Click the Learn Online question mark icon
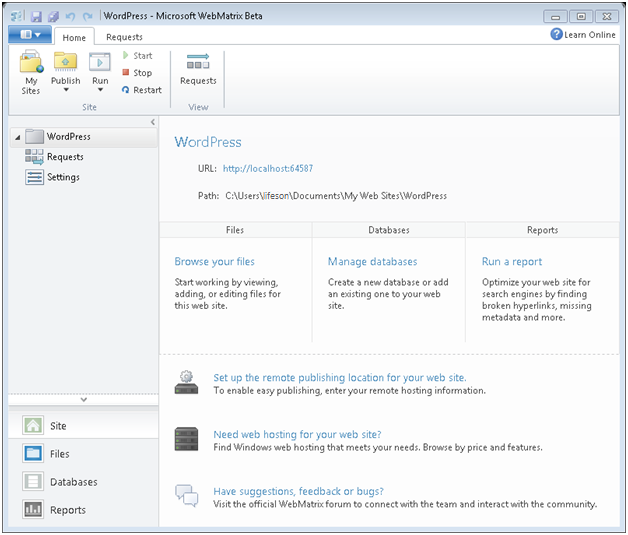 (556, 34)
